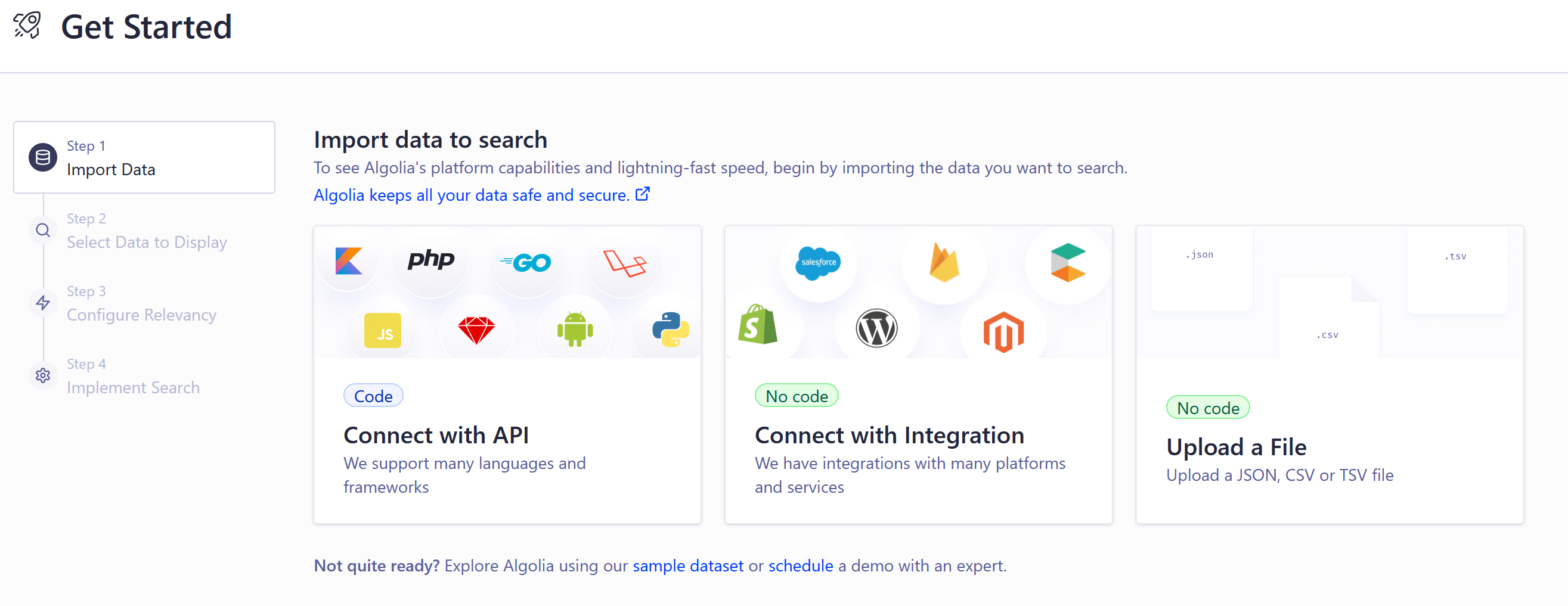The width and height of the screenshot is (1568, 606).
Task: Open the Connect with API card title
Action: (436, 436)
